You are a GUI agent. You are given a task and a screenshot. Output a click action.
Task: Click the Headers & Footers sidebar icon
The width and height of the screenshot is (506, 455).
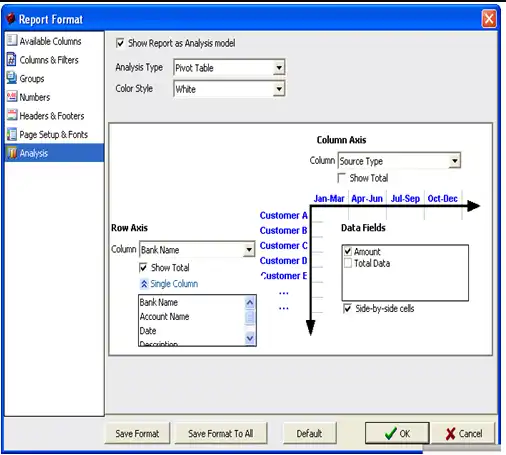pyautogui.click(x=11, y=115)
